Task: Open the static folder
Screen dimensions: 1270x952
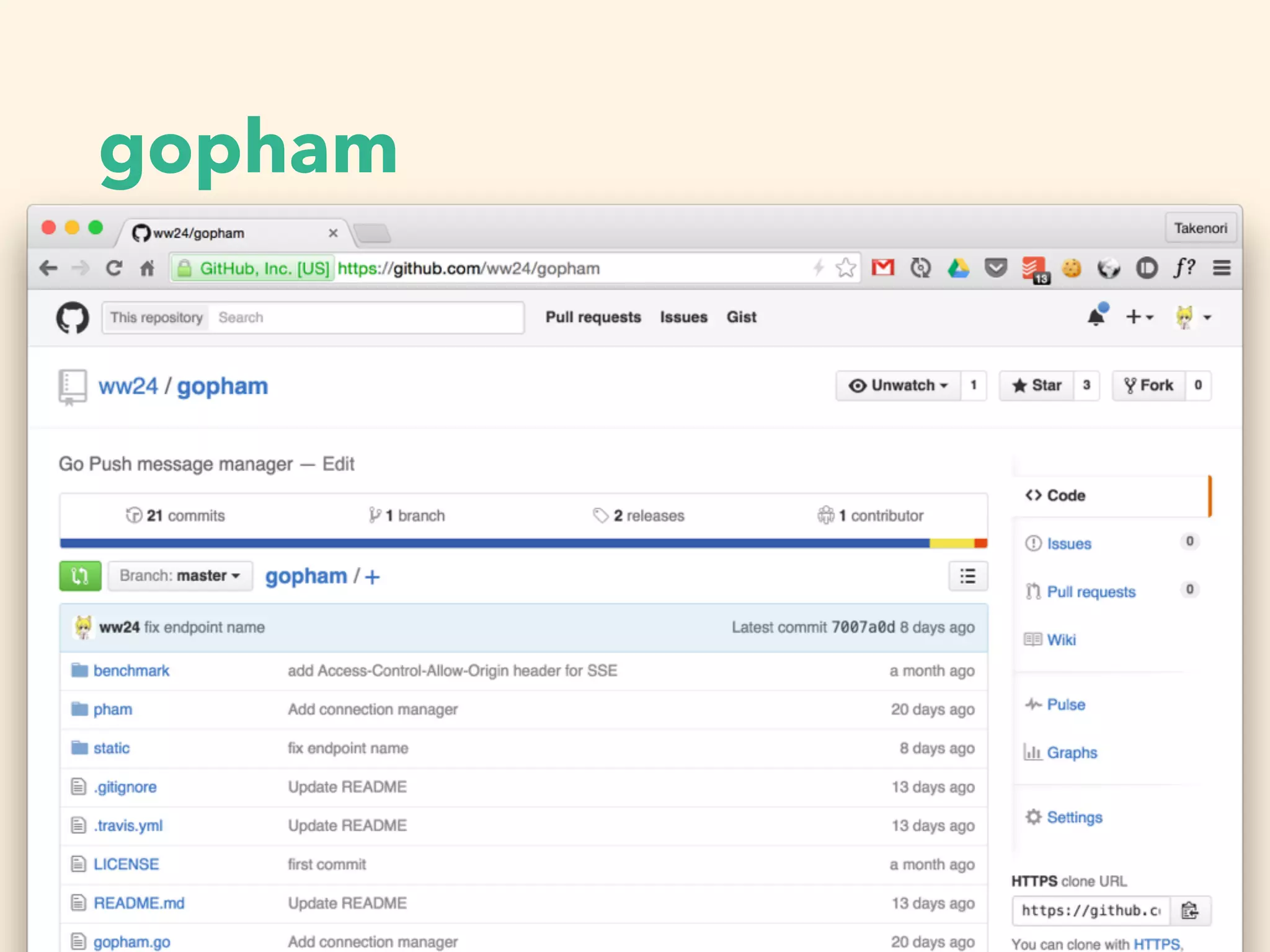Action: pyautogui.click(x=112, y=748)
